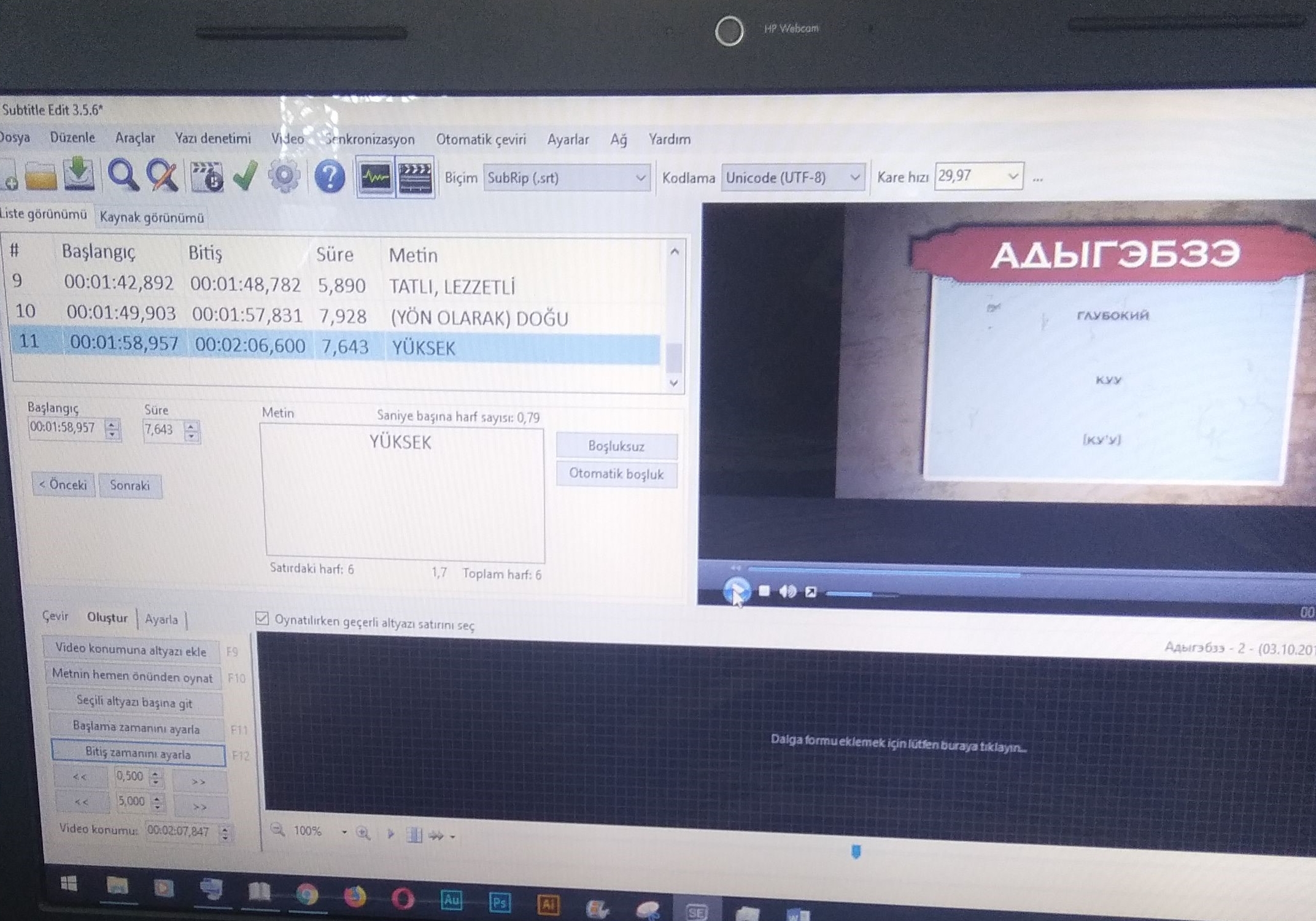Screen dimensions: 1316x921
Task: Adjust the video player volume slider
Action: [x=862, y=593]
